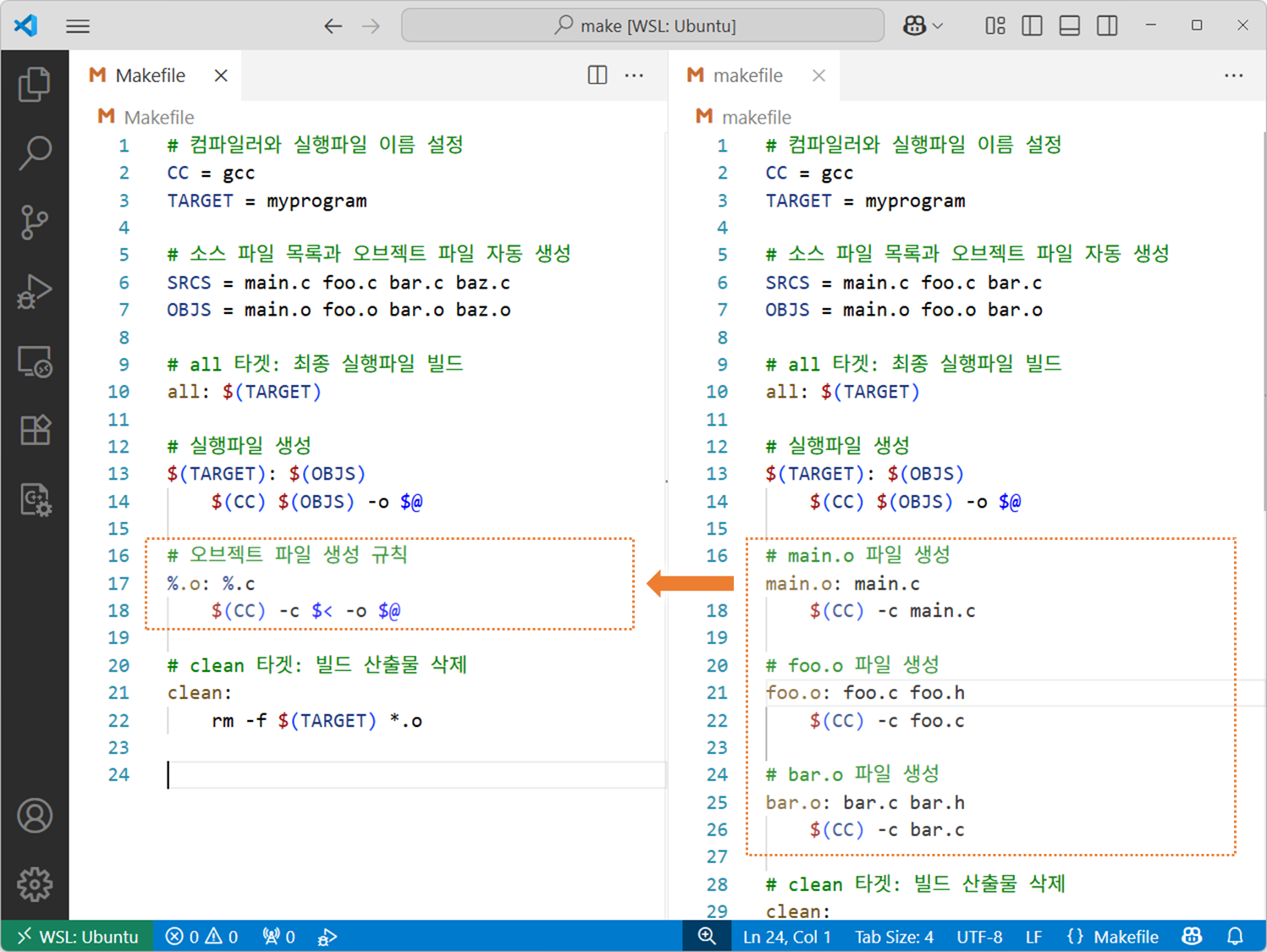Image resolution: width=1267 pixels, height=952 pixels.
Task: Close the right makefile tab
Action: (x=818, y=75)
